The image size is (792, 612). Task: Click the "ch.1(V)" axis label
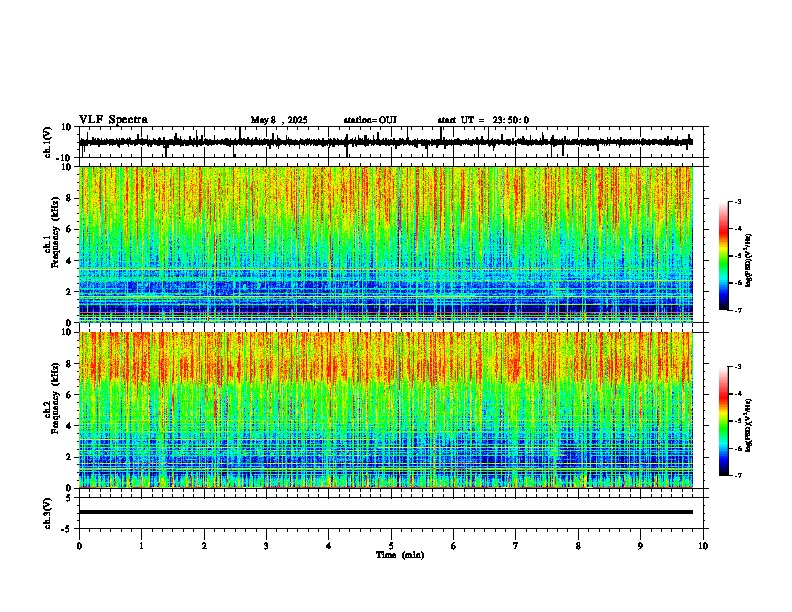point(48,142)
